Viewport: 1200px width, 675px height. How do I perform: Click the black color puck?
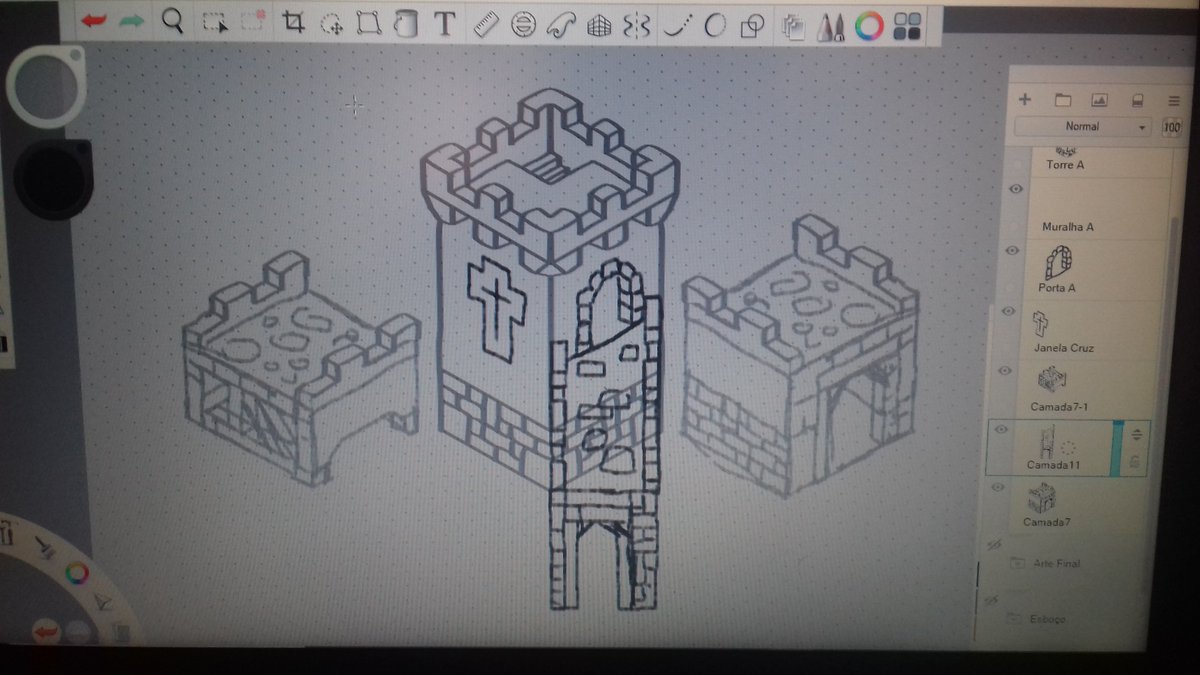pyautogui.click(x=53, y=178)
